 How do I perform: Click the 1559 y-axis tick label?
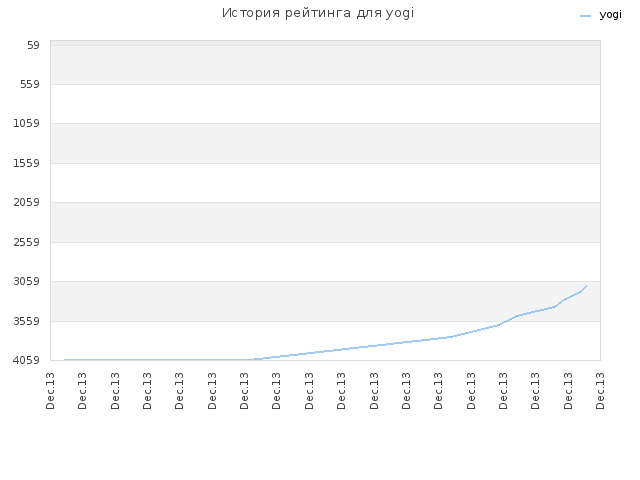(27, 163)
